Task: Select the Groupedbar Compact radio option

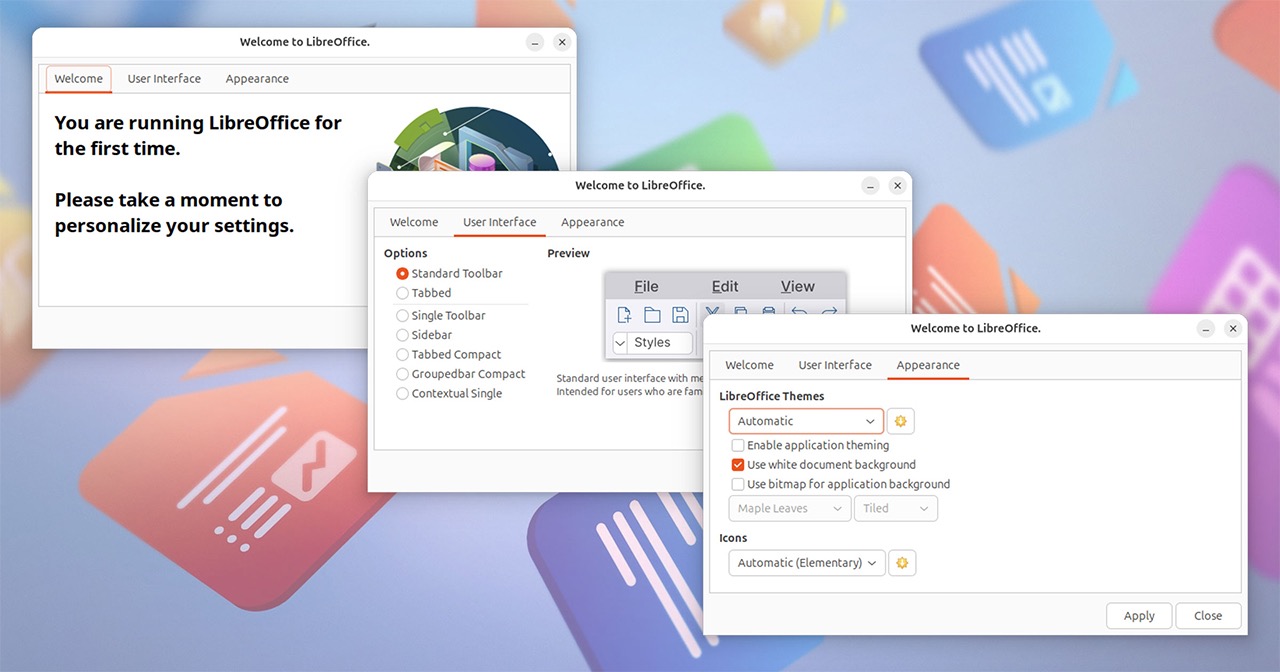Action: [x=461, y=374]
